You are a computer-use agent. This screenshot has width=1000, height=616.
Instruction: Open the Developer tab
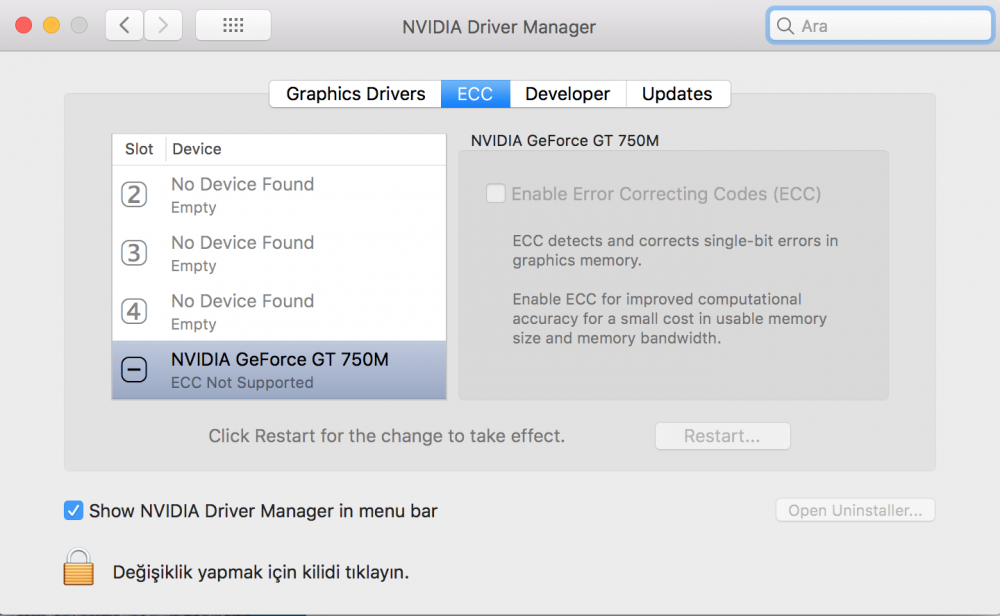tap(568, 94)
